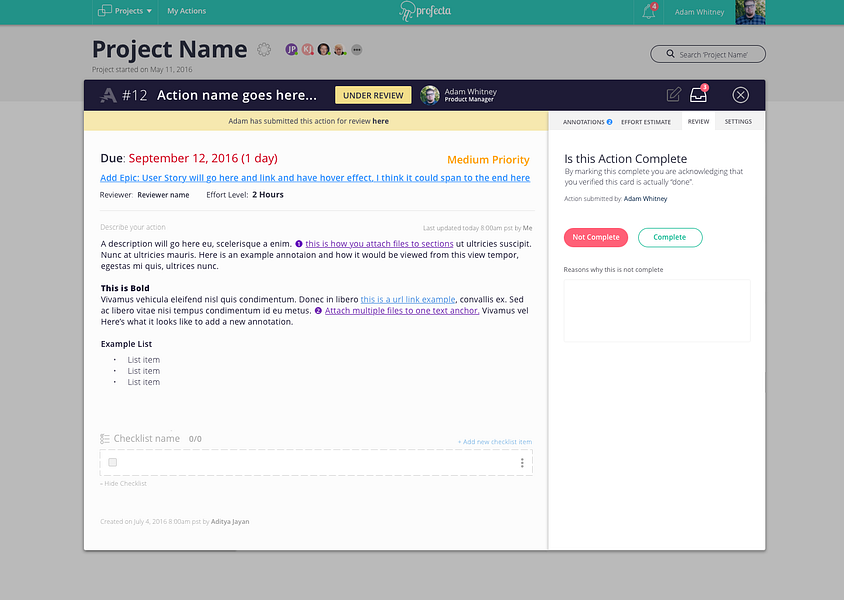Close the action modal
Viewport: 844px width, 600px height.
pos(741,95)
